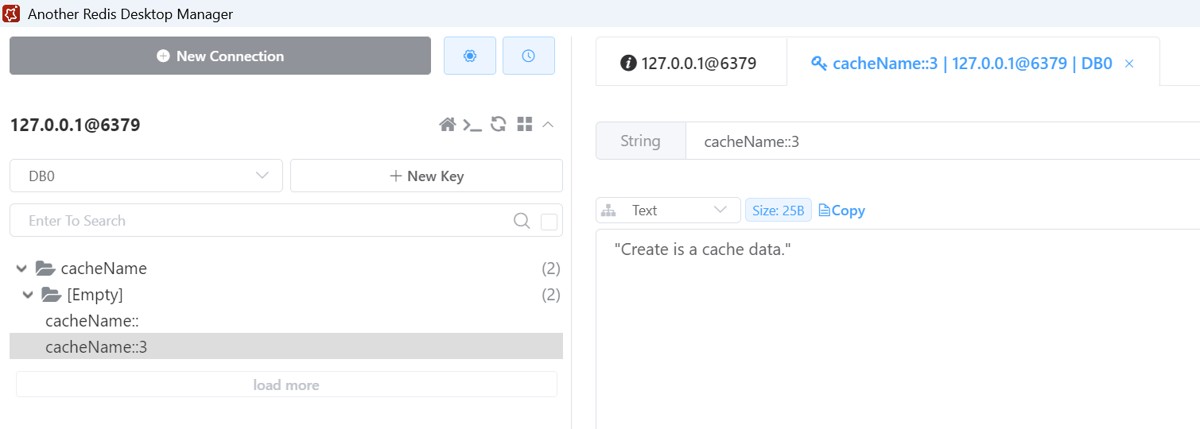Click the cacheName folder icon
This screenshot has width=1200, height=429.
click(45, 269)
